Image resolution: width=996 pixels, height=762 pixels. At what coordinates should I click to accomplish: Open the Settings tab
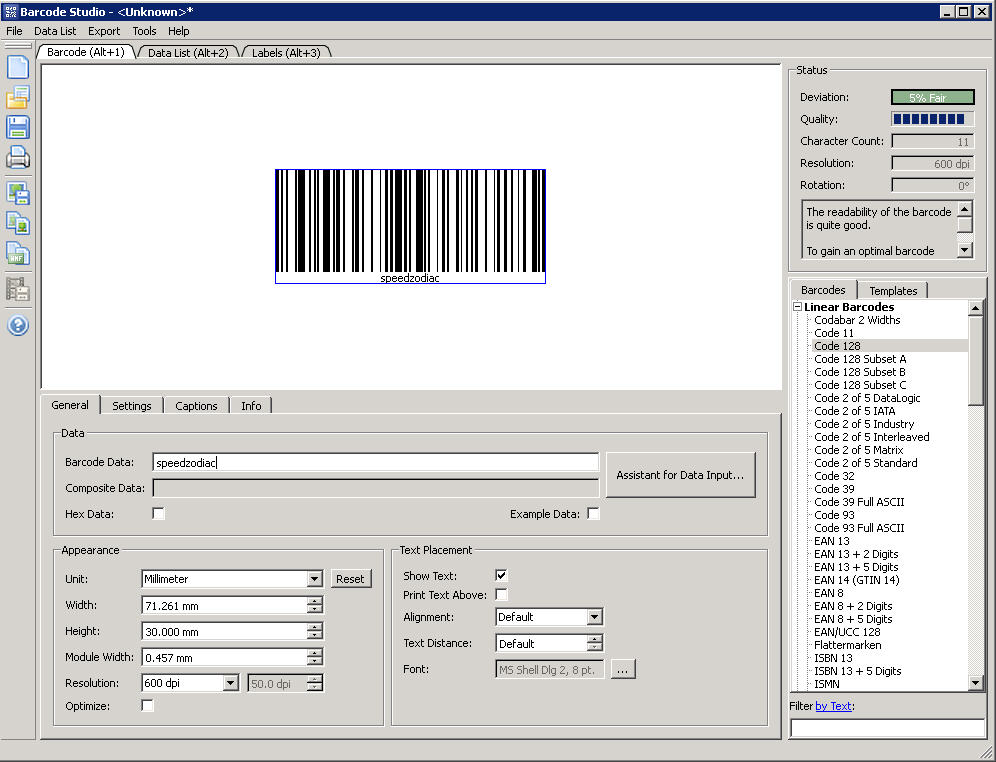coord(131,406)
